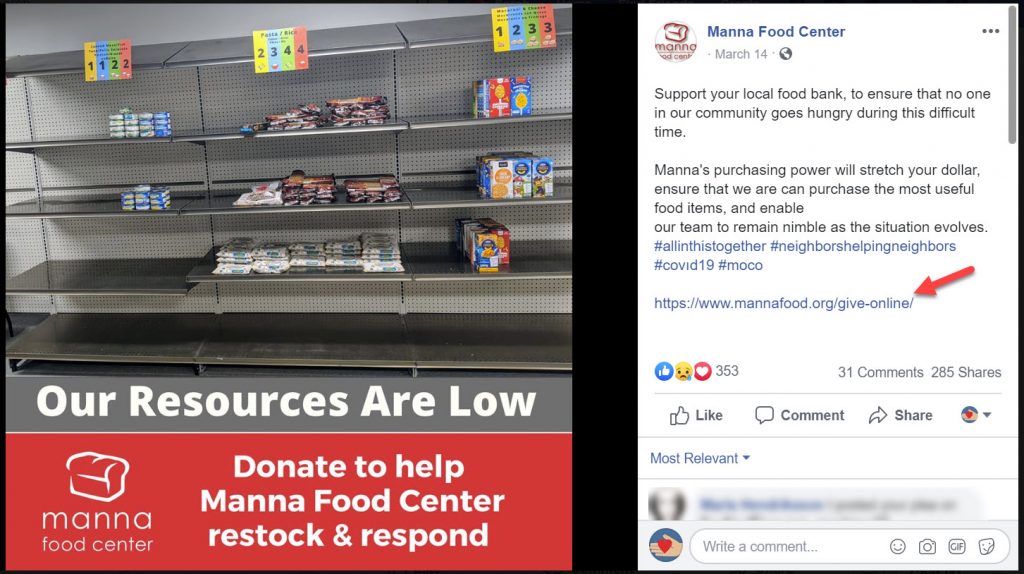Viewport: 1024px width, 574px height.
Task: View the 31 Comments list
Action: click(x=880, y=372)
